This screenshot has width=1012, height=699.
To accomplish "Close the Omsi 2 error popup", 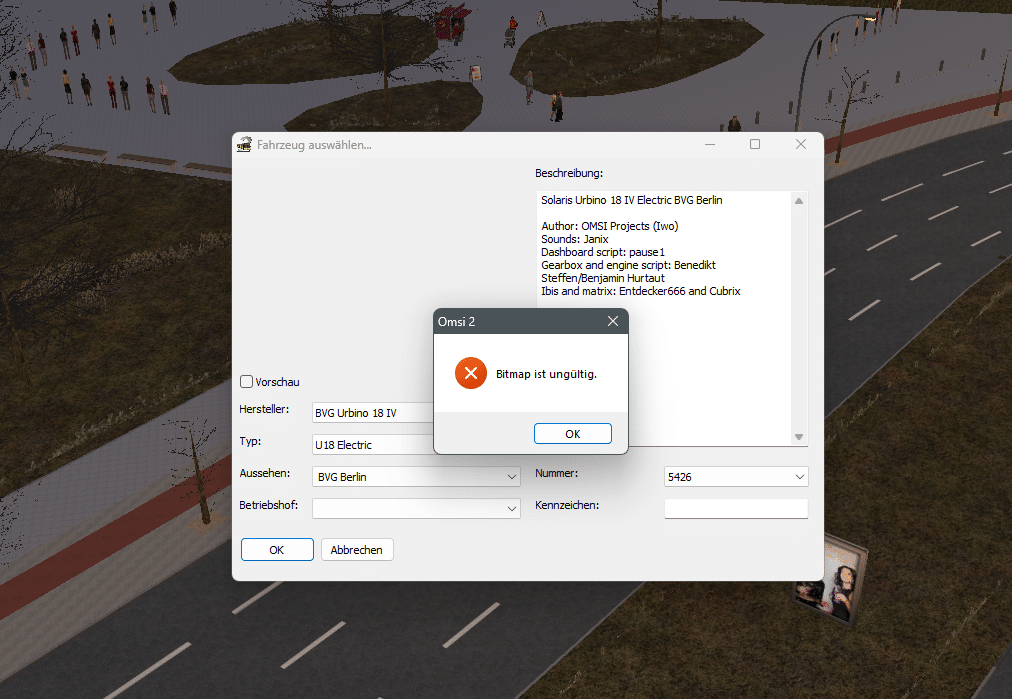I will (x=612, y=321).
